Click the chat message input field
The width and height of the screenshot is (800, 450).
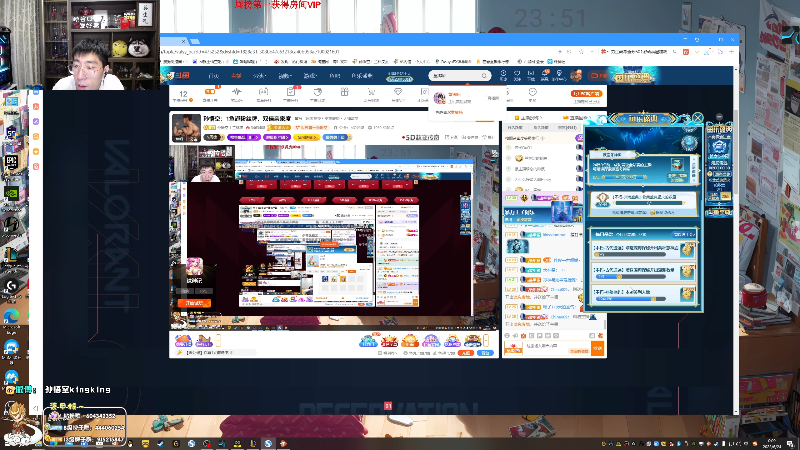pyautogui.click(x=557, y=348)
